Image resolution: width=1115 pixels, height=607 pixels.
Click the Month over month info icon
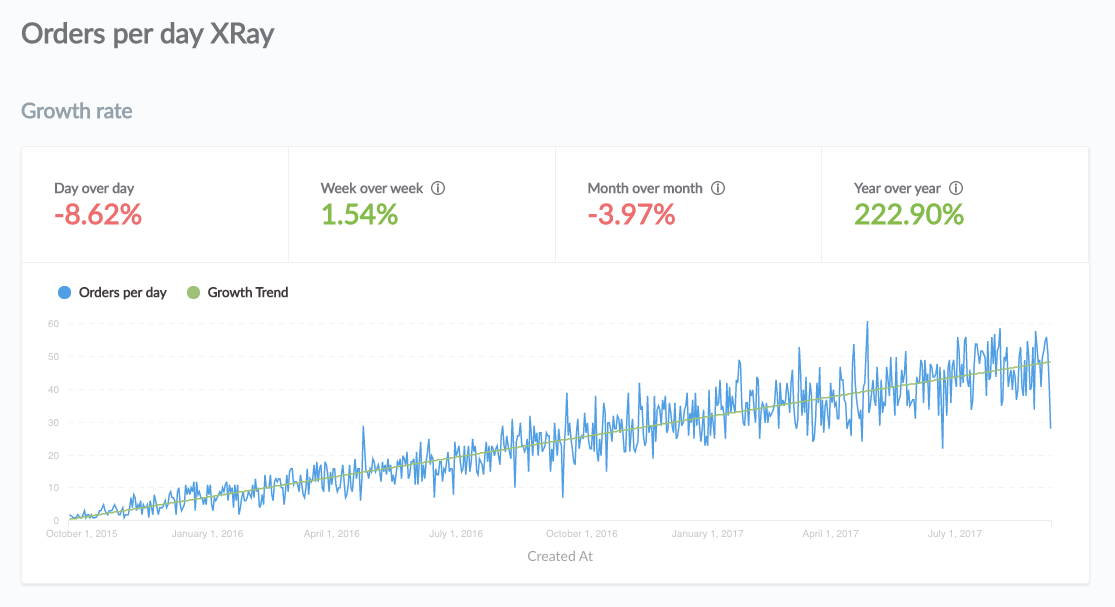pos(718,188)
